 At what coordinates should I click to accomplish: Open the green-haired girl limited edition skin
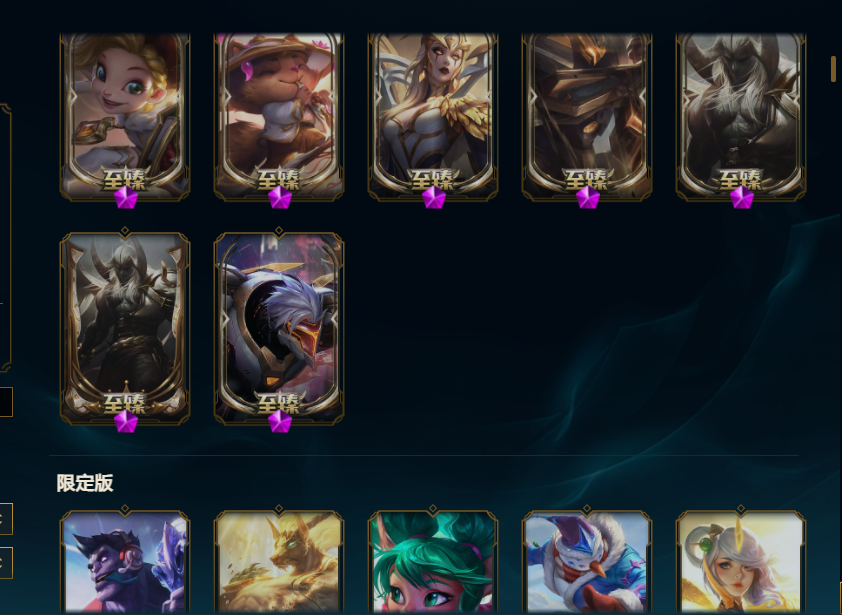[x=433, y=561]
